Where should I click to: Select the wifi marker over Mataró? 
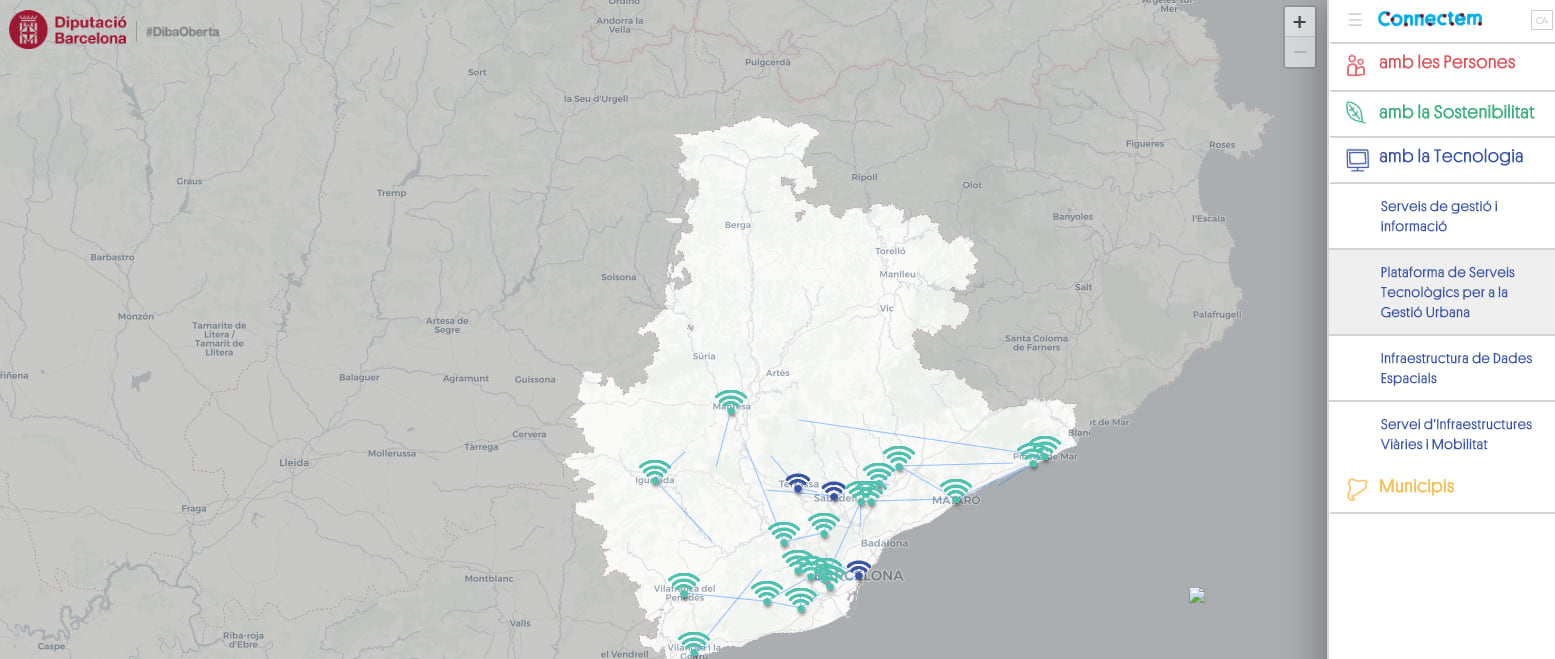956,491
